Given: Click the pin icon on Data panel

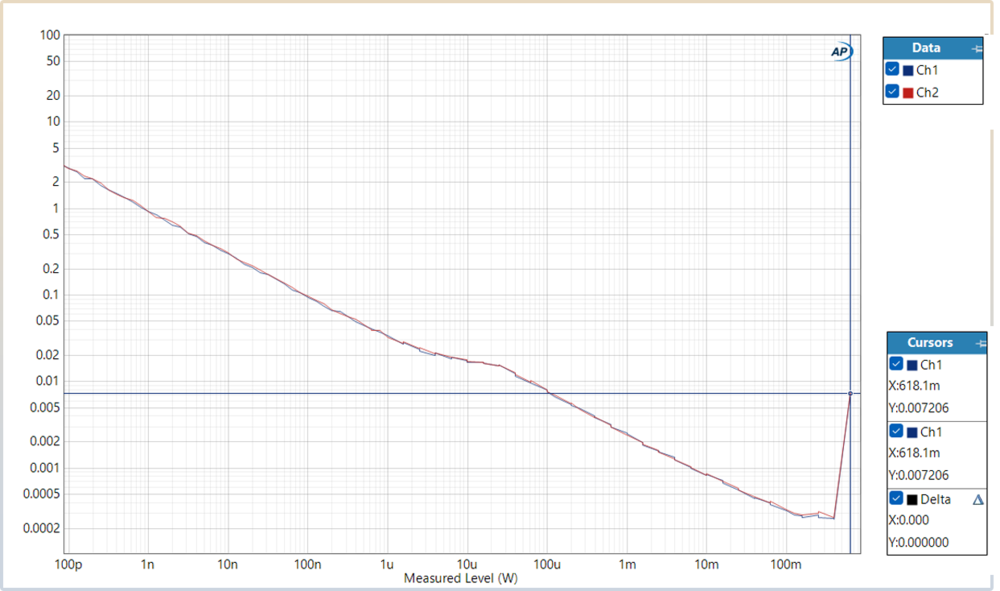Looking at the screenshot, I should click(976, 48).
